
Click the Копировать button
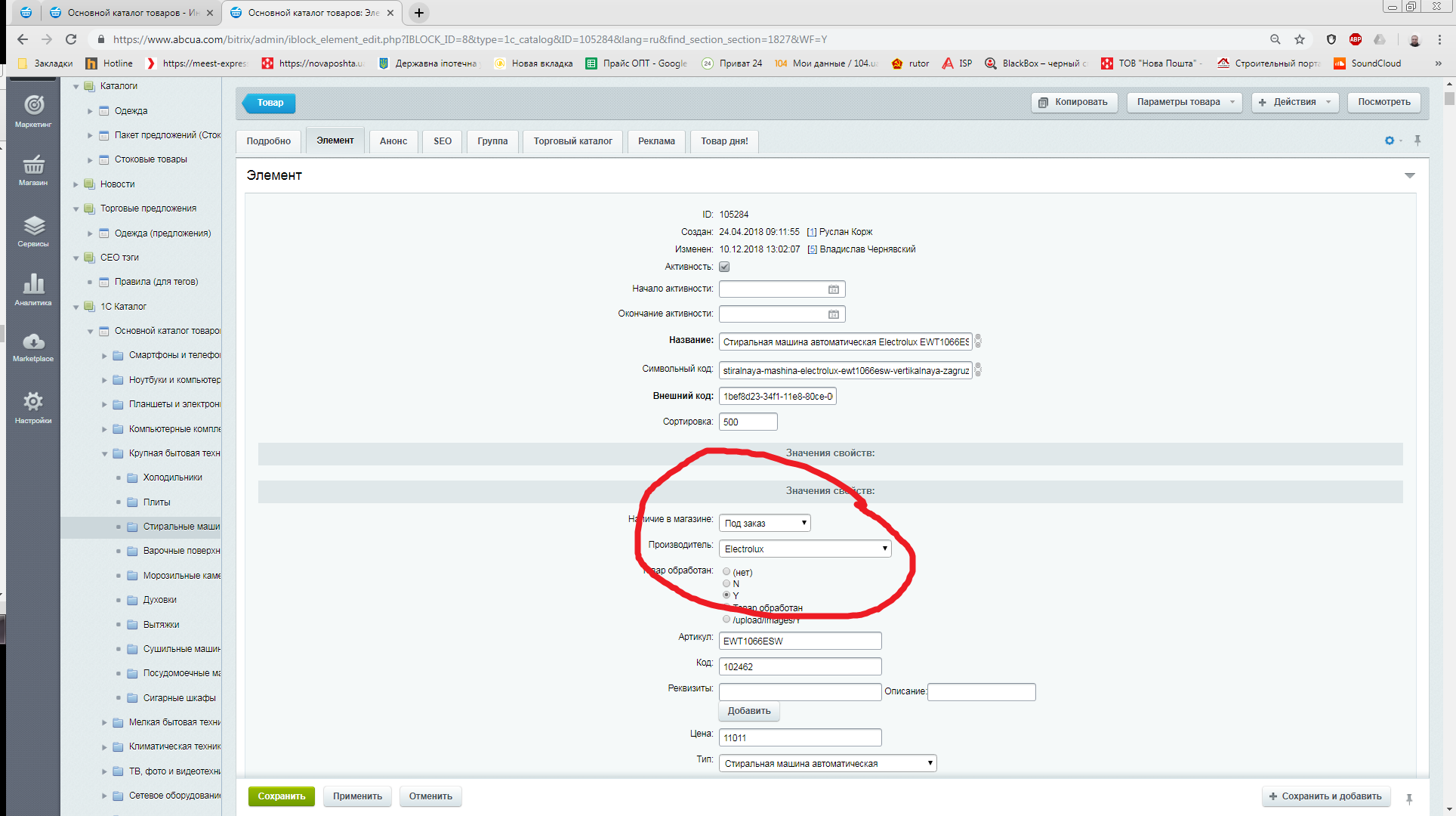coord(1074,102)
